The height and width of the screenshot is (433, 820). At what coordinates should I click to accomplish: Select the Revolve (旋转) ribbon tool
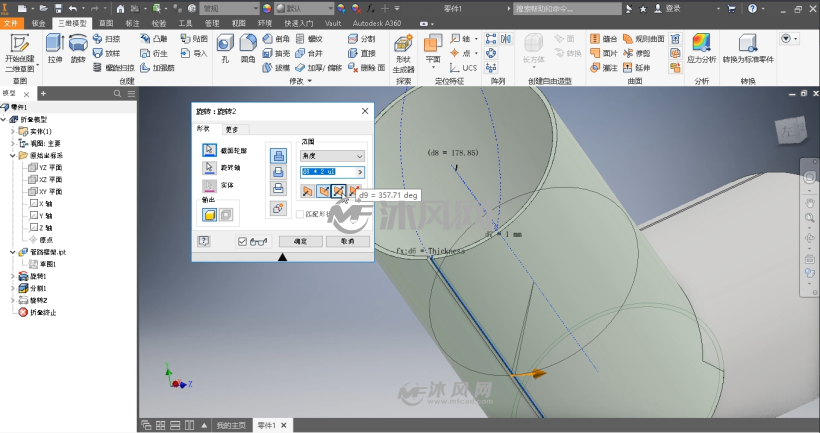coord(78,48)
